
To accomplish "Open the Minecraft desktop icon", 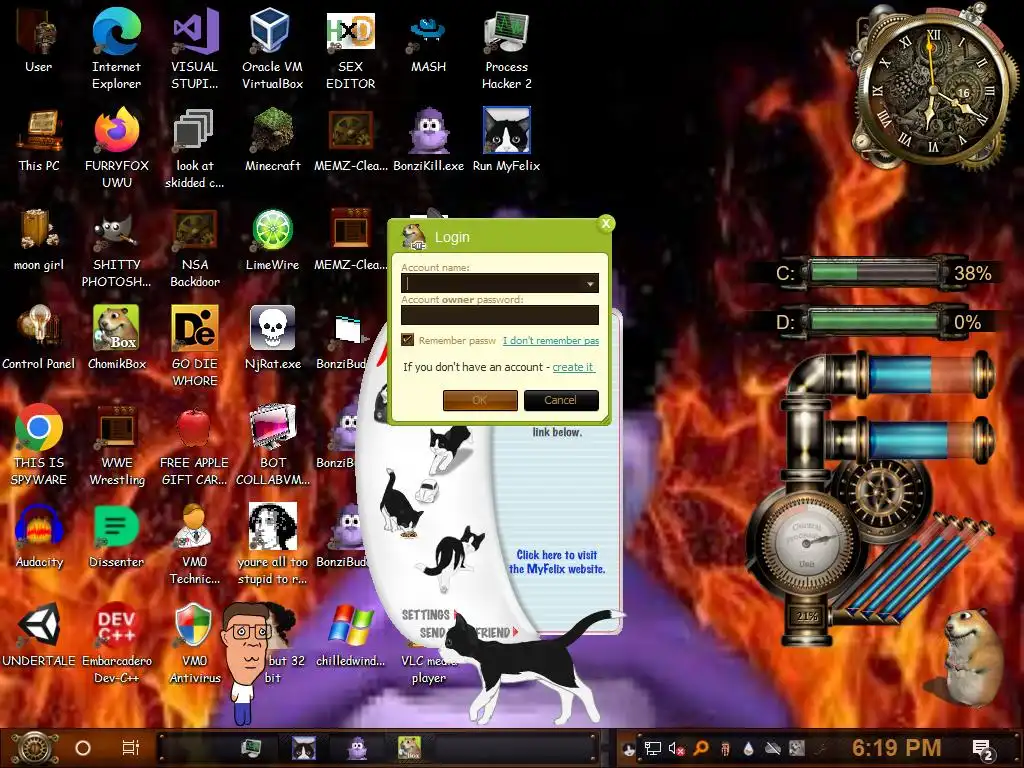I will pyautogui.click(x=272, y=132).
